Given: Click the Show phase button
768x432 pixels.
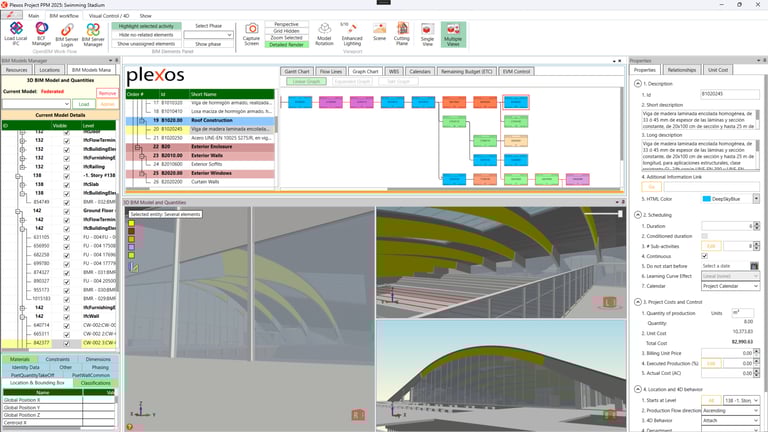Looking at the screenshot, I should [208, 44].
